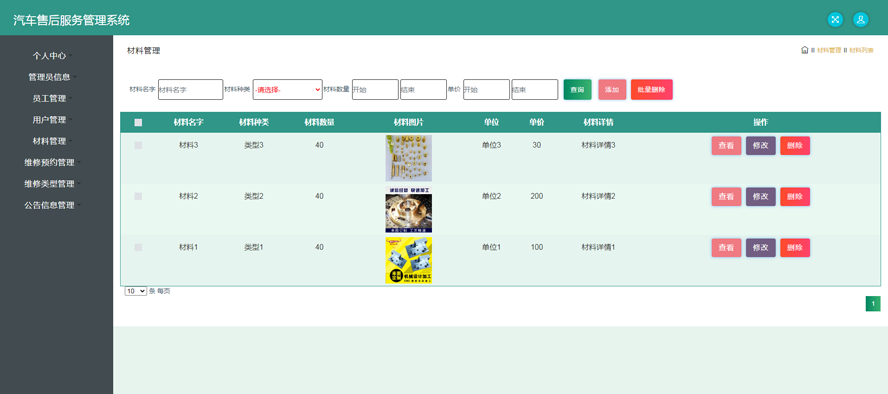Click the 类型2 cell
Image resolution: width=888 pixels, height=394 pixels.
coord(254,196)
